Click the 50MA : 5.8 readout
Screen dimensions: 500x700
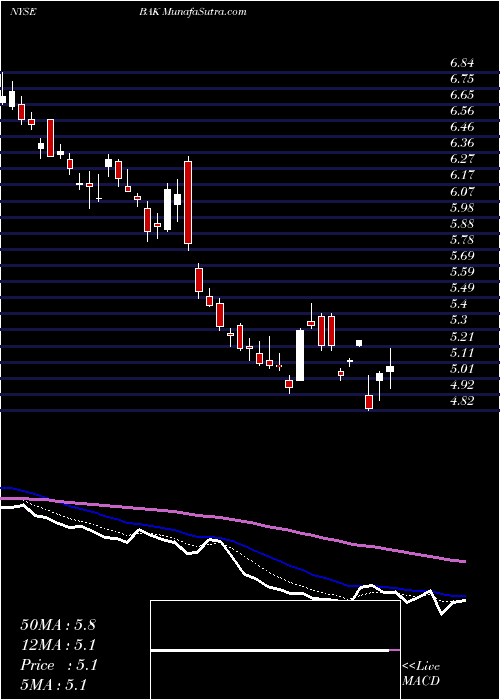tap(58, 625)
